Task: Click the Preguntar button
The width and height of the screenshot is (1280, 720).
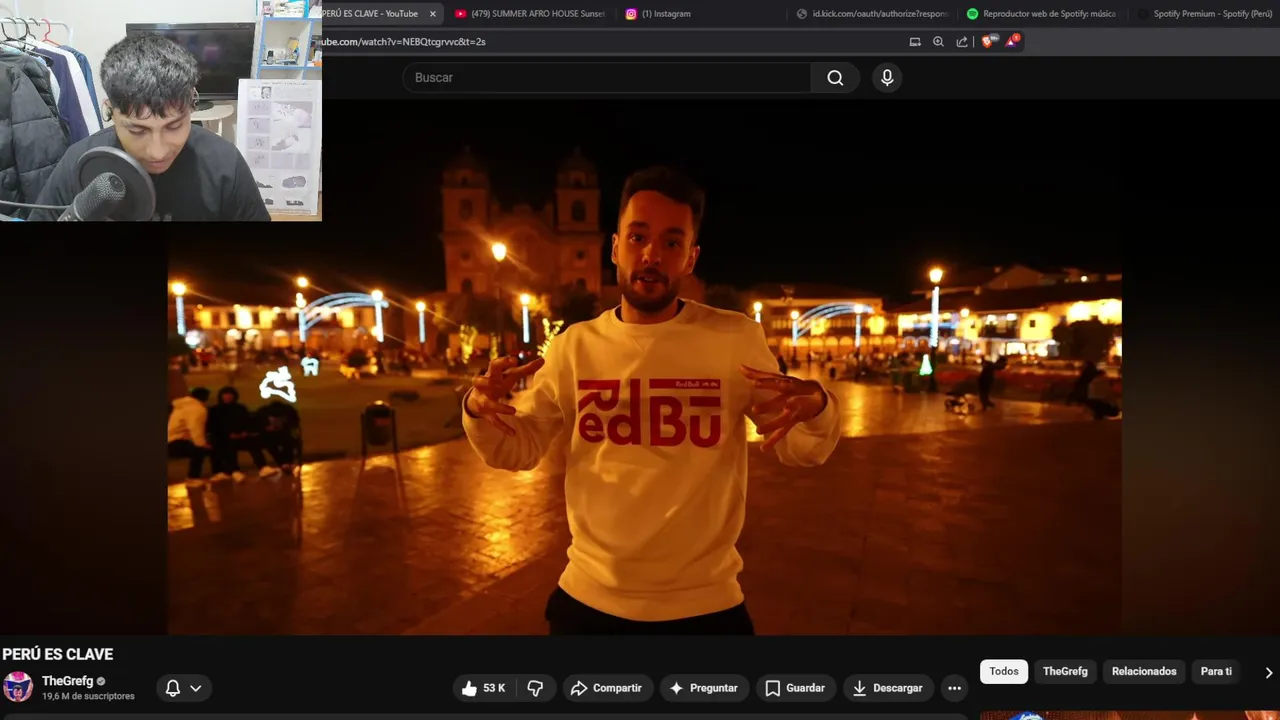Action: pyautogui.click(x=703, y=688)
